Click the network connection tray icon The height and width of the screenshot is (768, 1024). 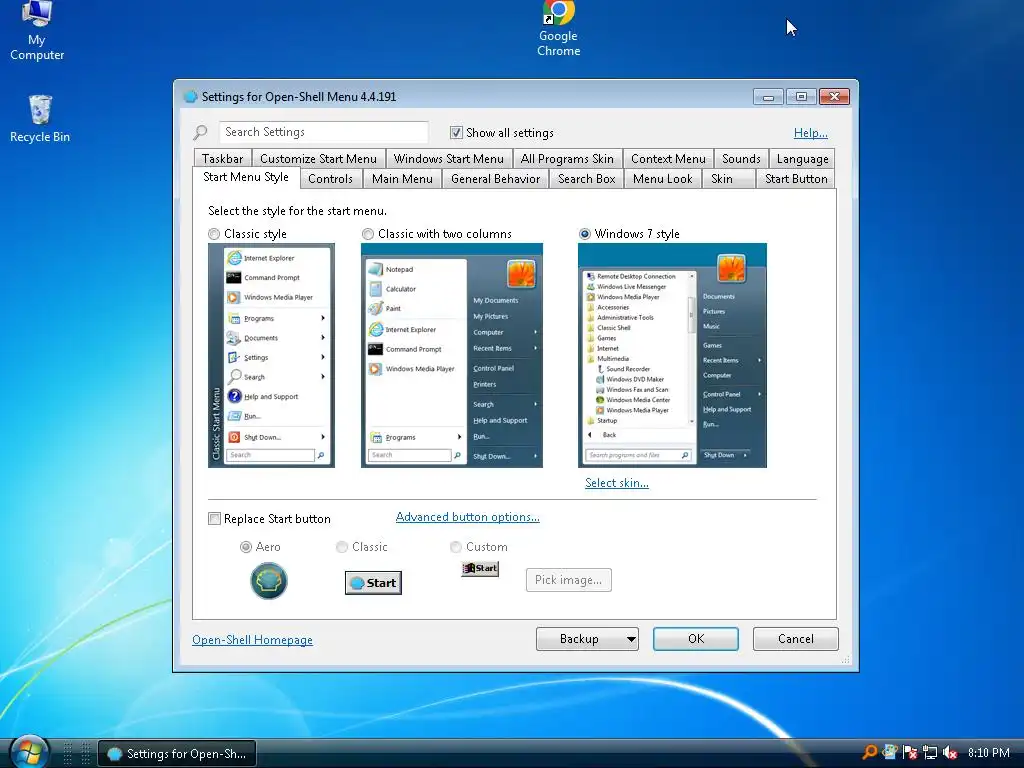[x=929, y=752]
